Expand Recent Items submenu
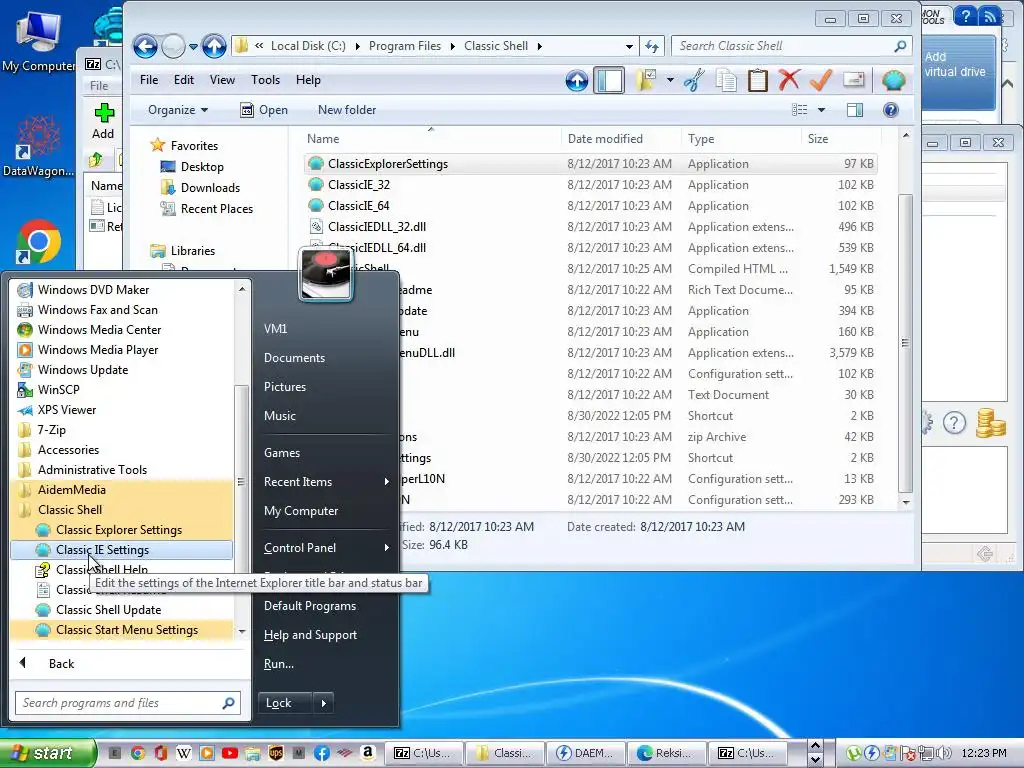 [327, 481]
